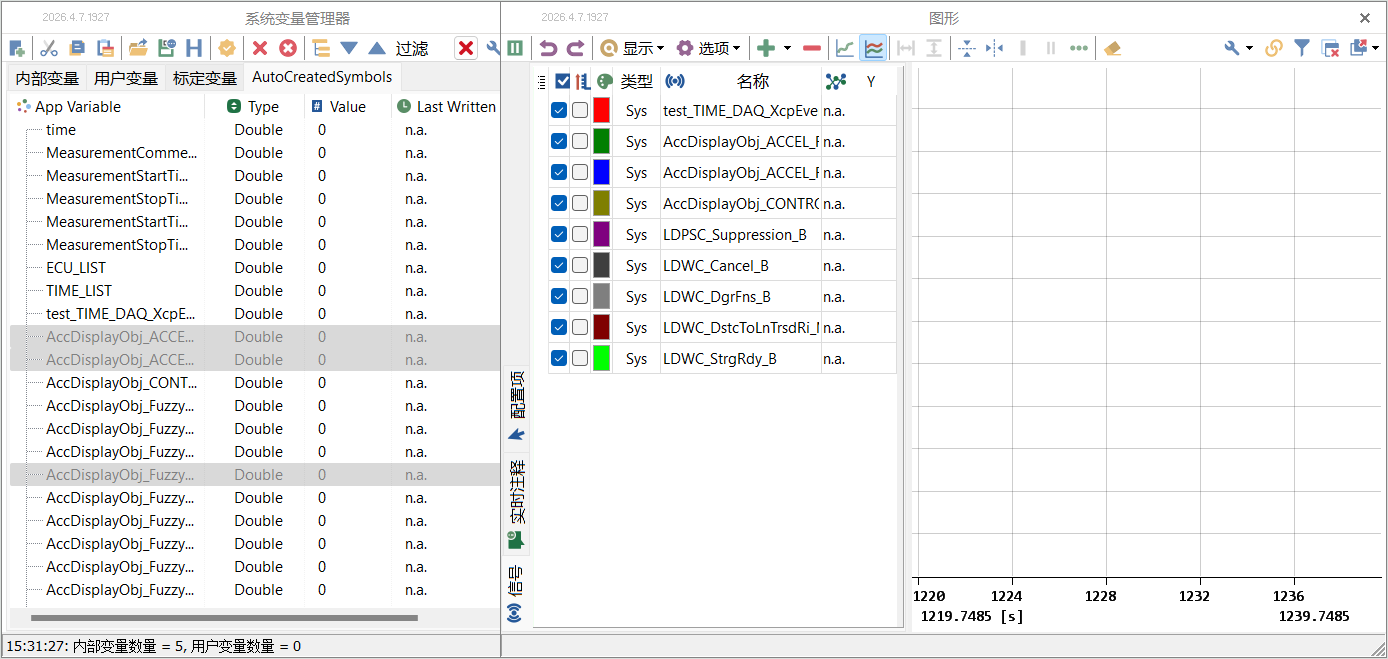Click the undo arrow in graph toolbar
The image size is (1388, 659).
548,48
